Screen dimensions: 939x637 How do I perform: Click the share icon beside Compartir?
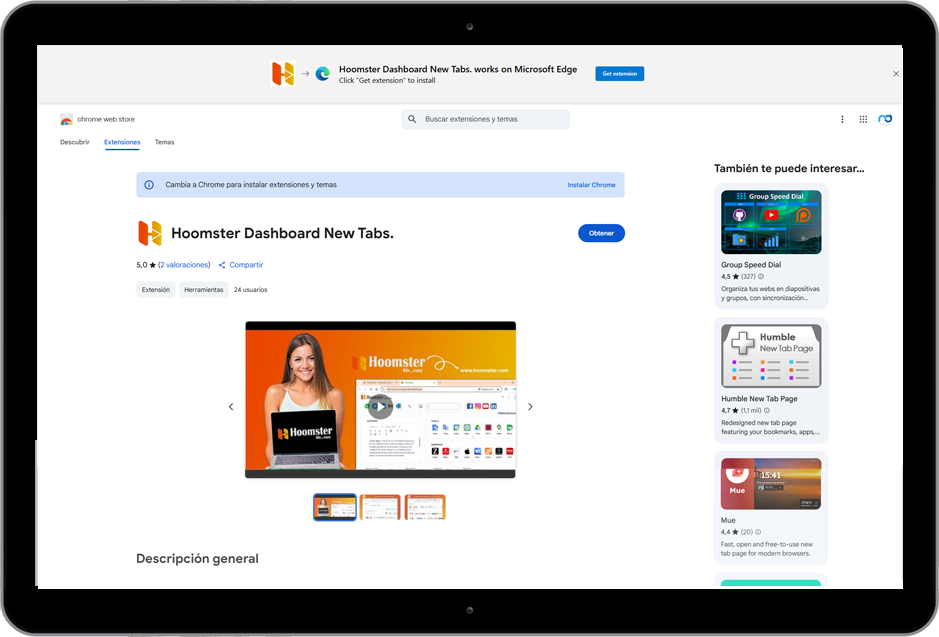pos(222,265)
